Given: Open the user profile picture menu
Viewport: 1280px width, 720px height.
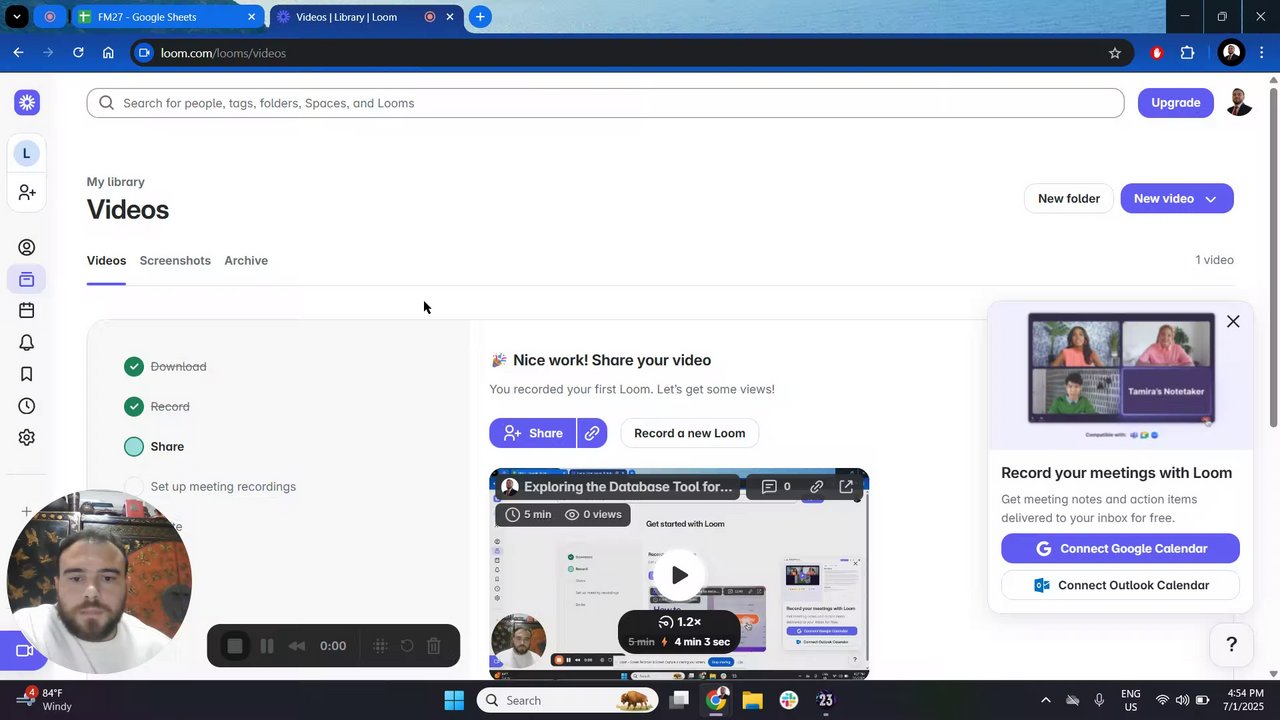Looking at the screenshot, I should coord(1239,102).
